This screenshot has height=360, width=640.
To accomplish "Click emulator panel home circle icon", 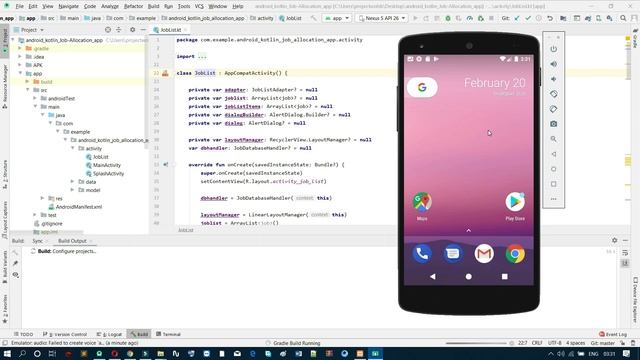I will point(553,169).
